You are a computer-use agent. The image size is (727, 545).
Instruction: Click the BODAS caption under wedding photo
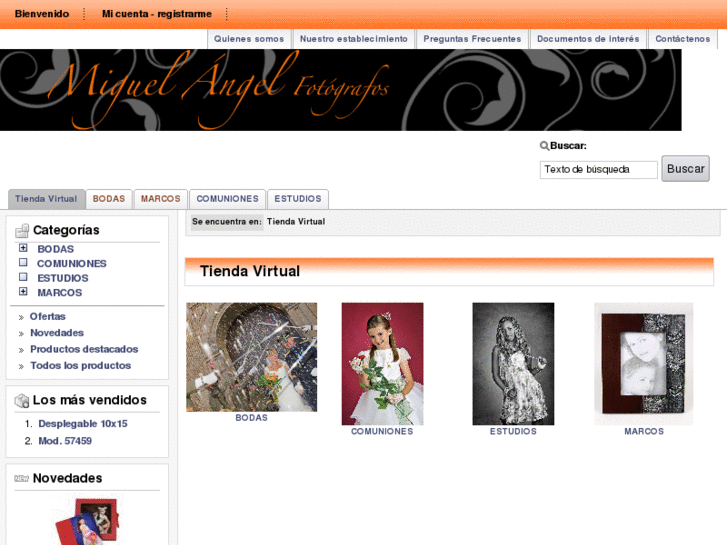click(252, 418)
